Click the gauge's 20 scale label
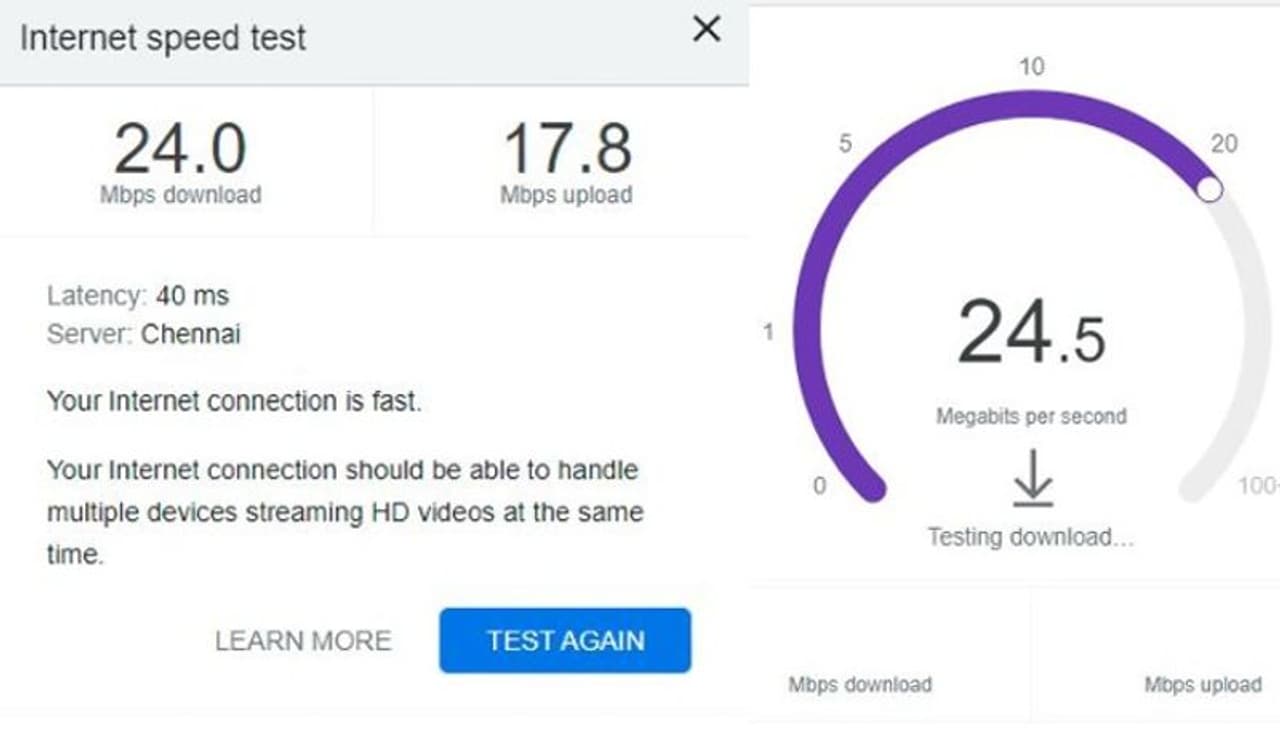The image size is (1280, 731). (1223, 144)
